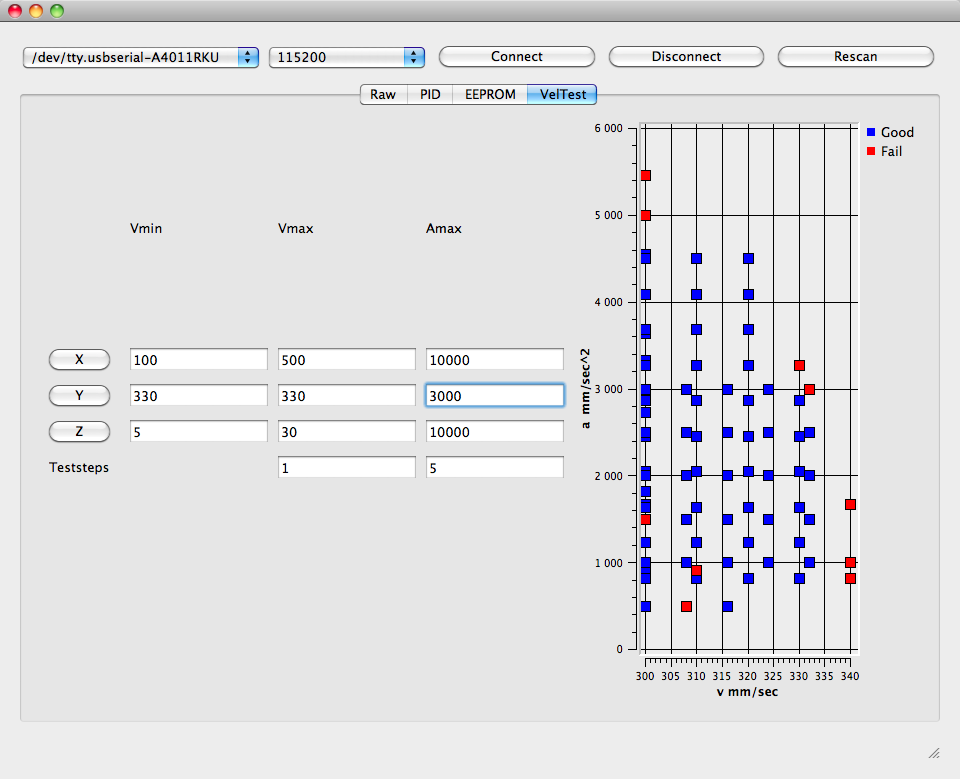Click the red Fail legend swatch

click(x=871, y=151)
